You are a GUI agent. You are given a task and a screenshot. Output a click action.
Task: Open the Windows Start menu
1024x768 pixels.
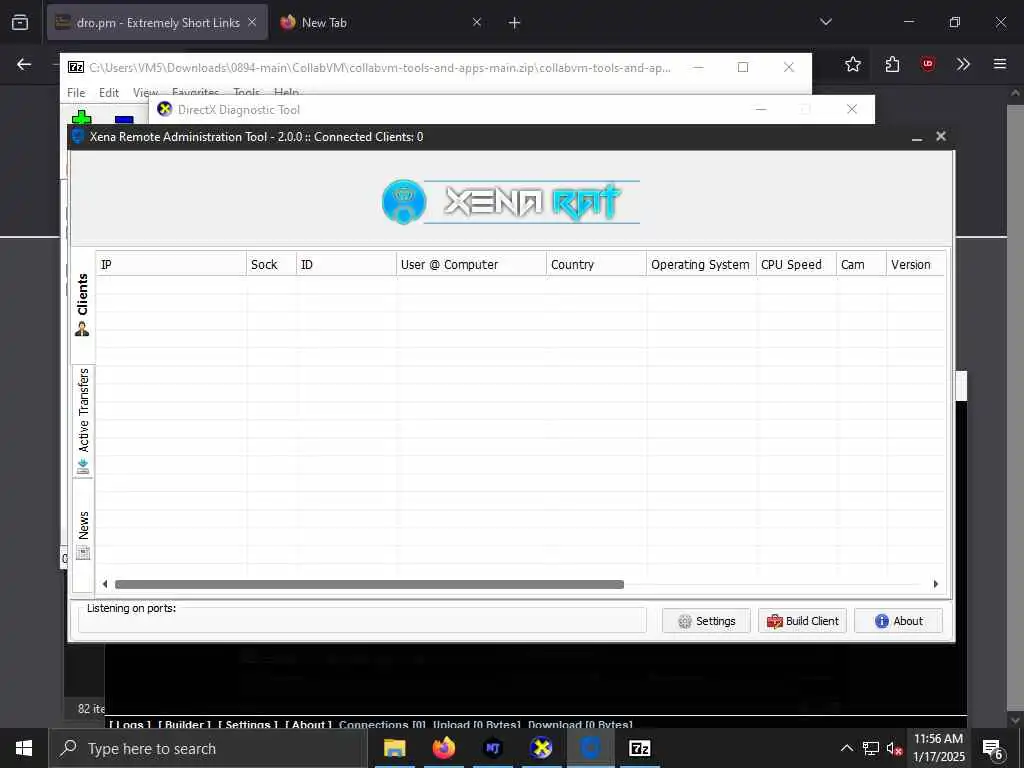tap(24, 748)
